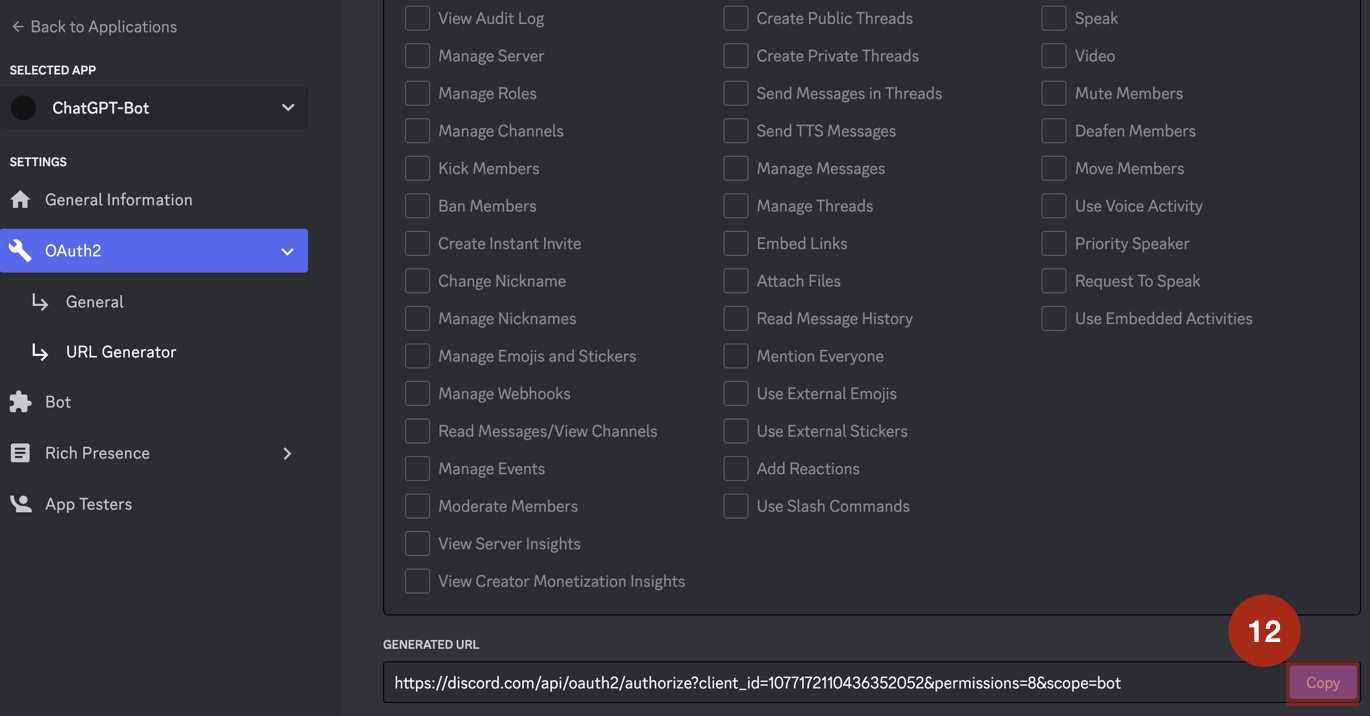Click the wrench icon for OAuth2
The width and height of the screenshot is (1370, 716).
(20, 251)
